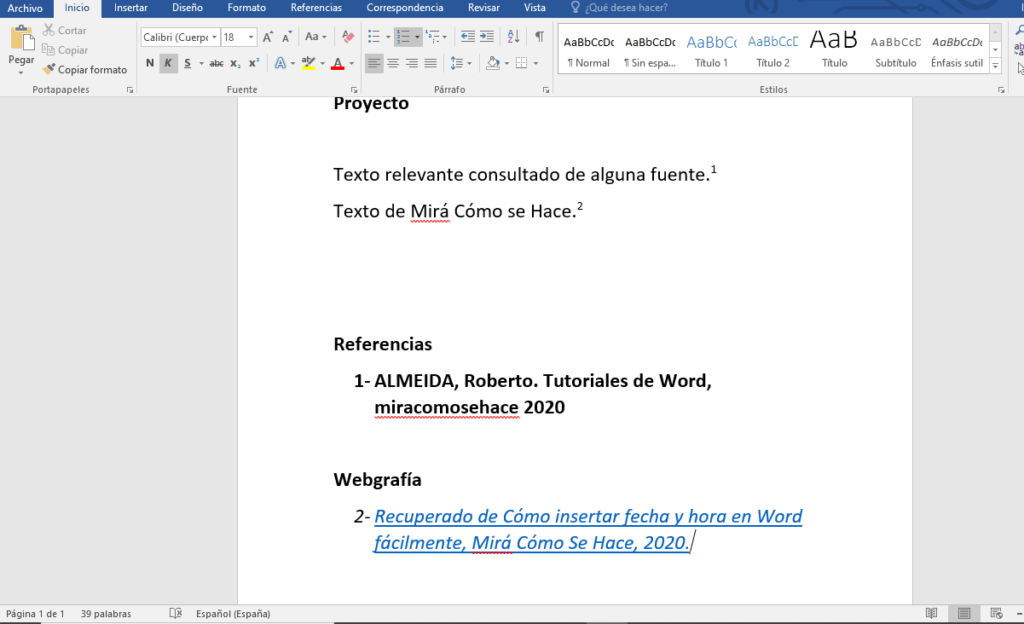The image size is (1024, 624).
Task: Switch to the Insertar ribbon tab
Action: pos(130,7)
